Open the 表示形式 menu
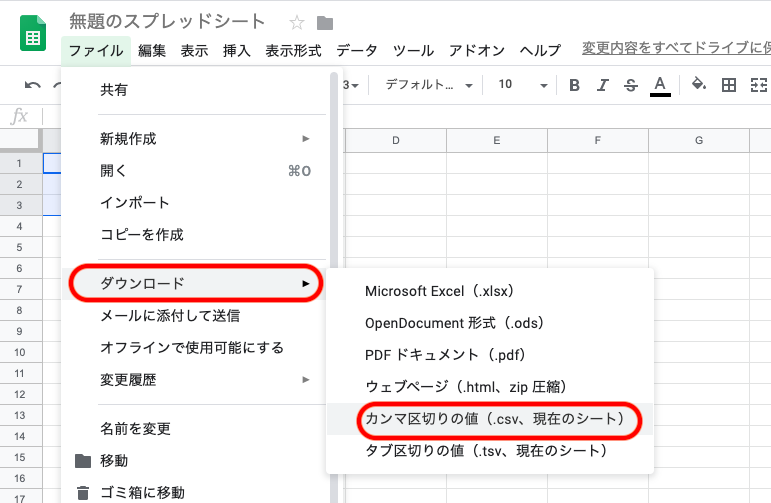Viewport: 771px width, 503px height. (x=294, y=51)
